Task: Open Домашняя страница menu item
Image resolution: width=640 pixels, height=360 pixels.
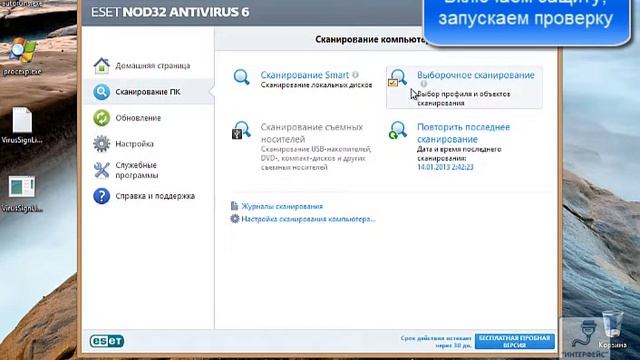Action: 153,66
